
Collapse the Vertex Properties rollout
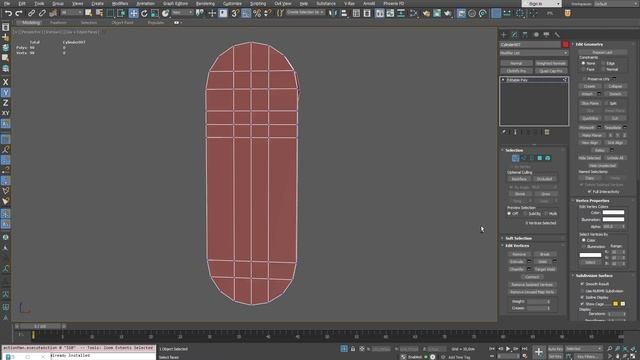[593, 200]
